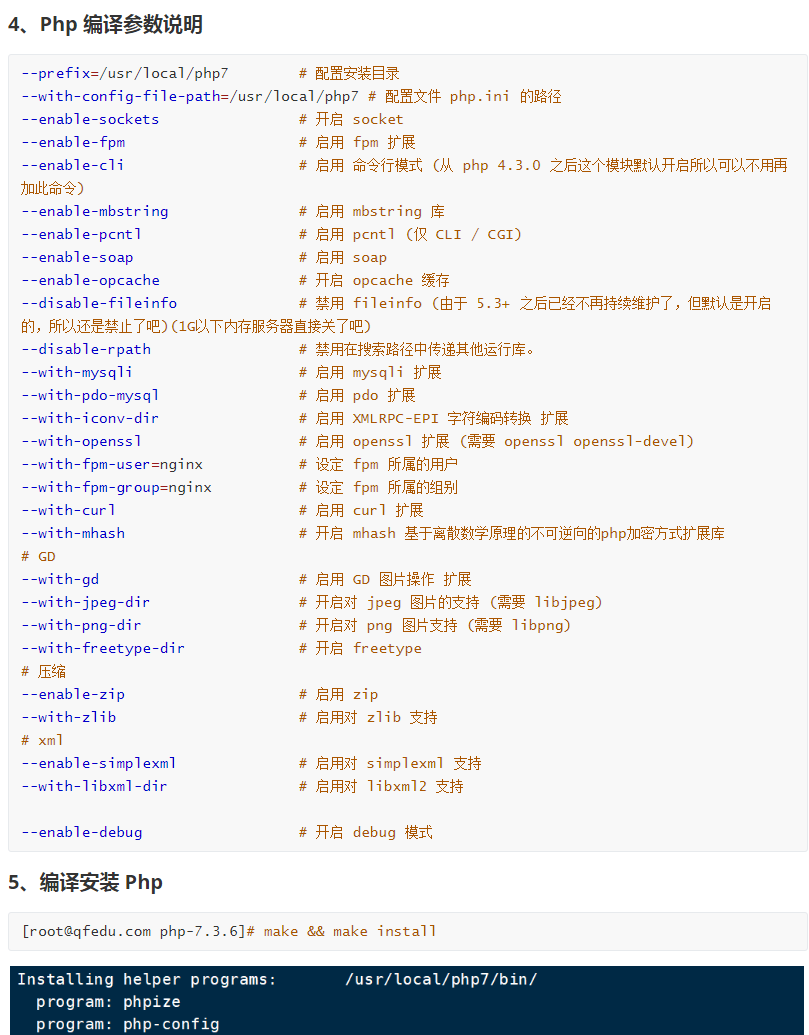The width and height of the screenshot is (809, 1035).
Task: Click the '--with-mhash' option
Action: point(73,533)
